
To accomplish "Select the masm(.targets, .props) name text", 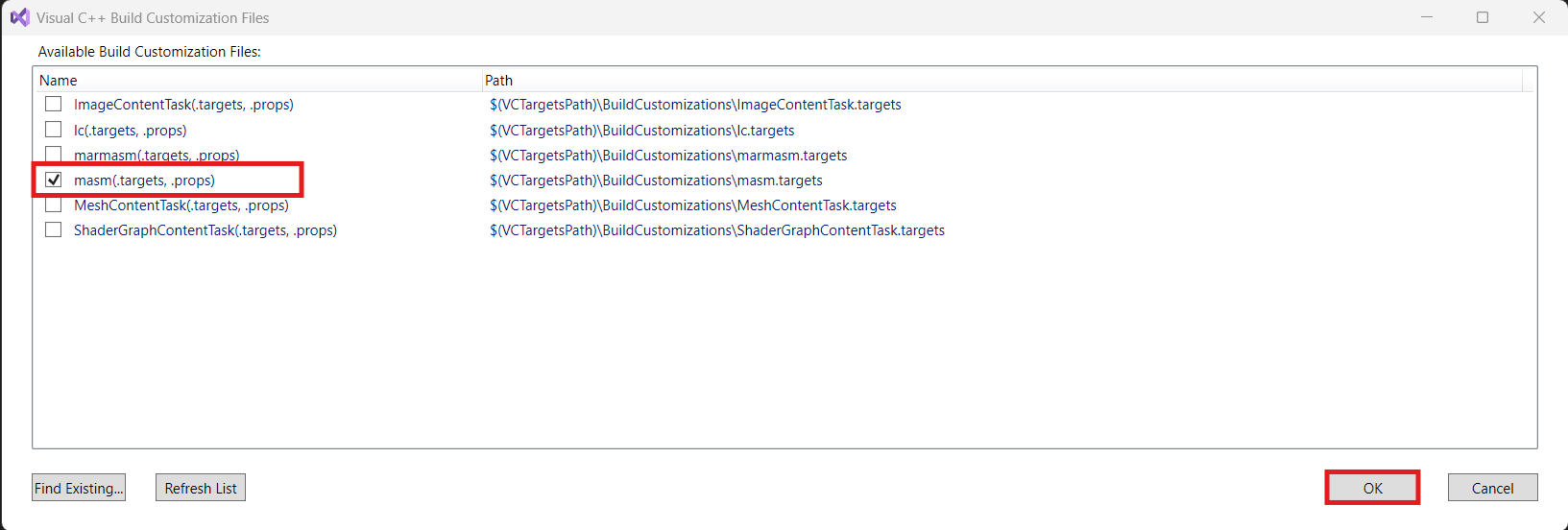I will (144, 181).
